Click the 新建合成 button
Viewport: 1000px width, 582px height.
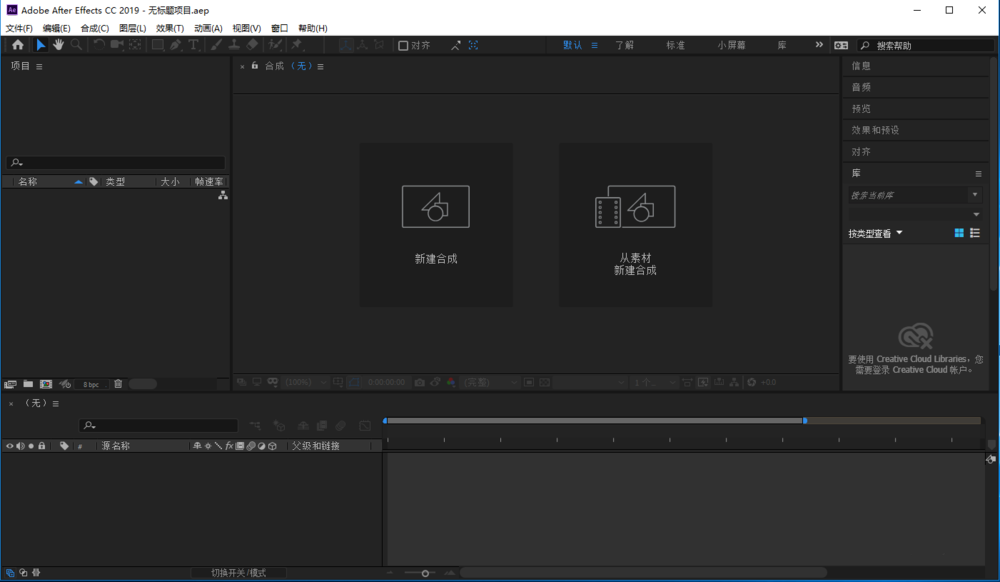(435, 224)
